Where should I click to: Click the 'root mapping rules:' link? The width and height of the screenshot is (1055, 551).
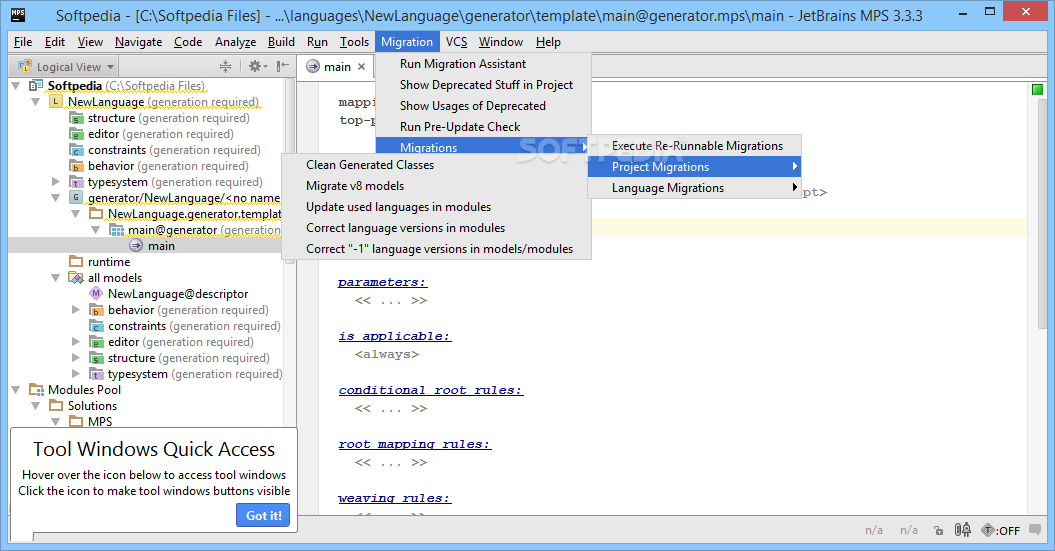point(414,445)
